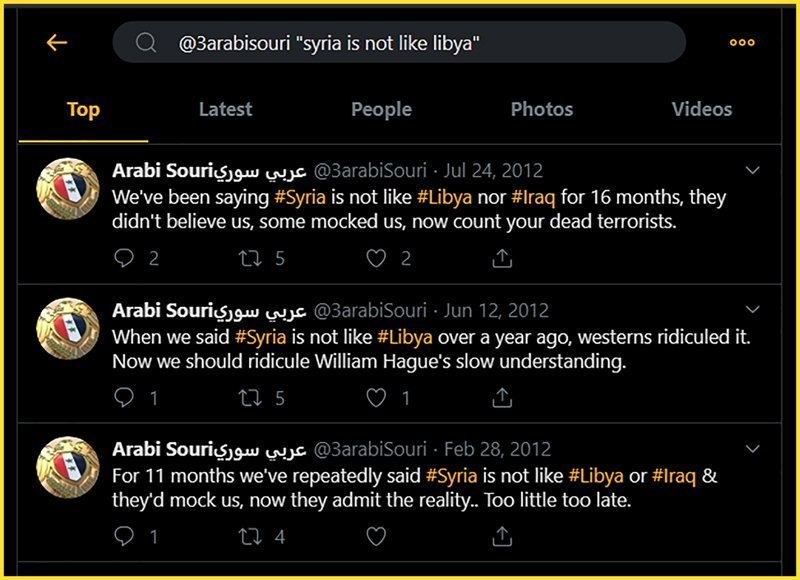800x580 pixels.
Task: Click the search query input field
Action: (x=399, y=42)
